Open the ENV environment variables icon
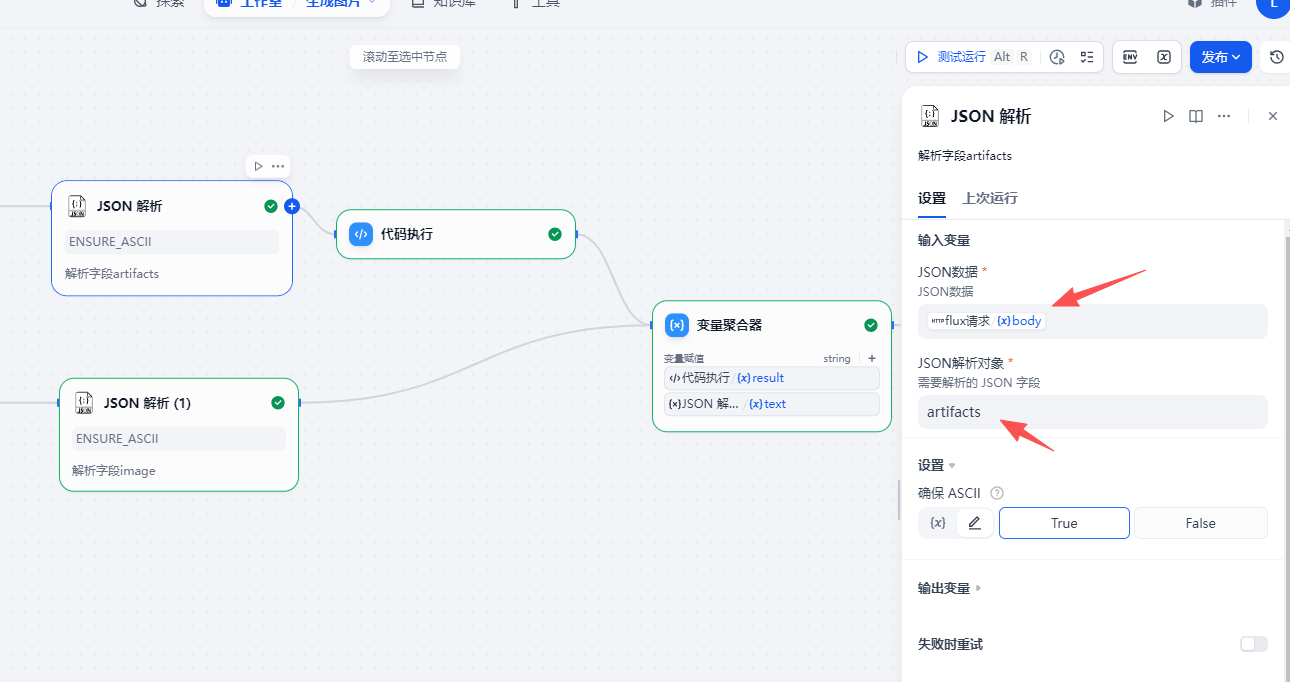The height and width of the screenshot is (682, 1290). point(1130,57)
